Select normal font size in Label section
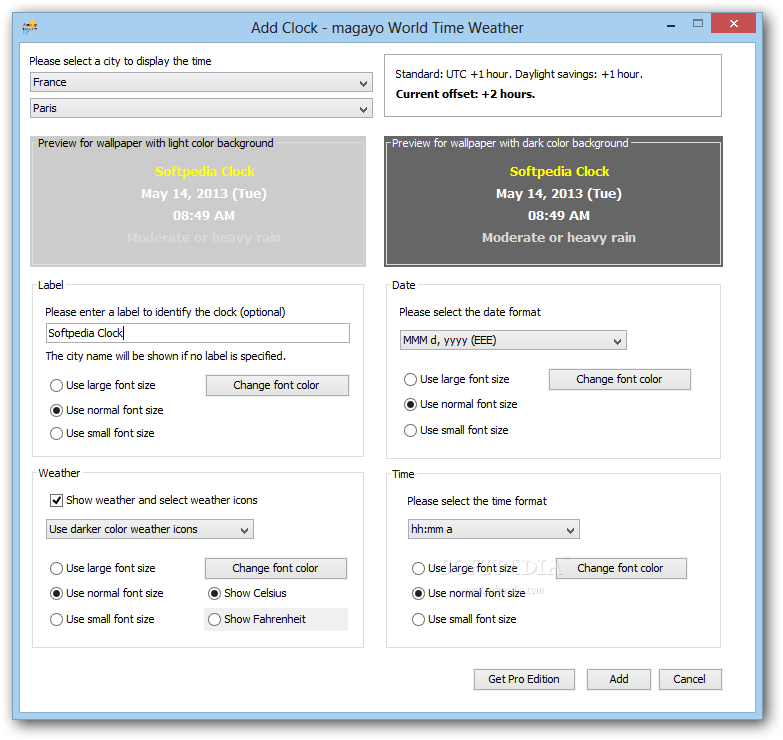The image size is (783, 740). pyautogui.click(x=107, y=410)
